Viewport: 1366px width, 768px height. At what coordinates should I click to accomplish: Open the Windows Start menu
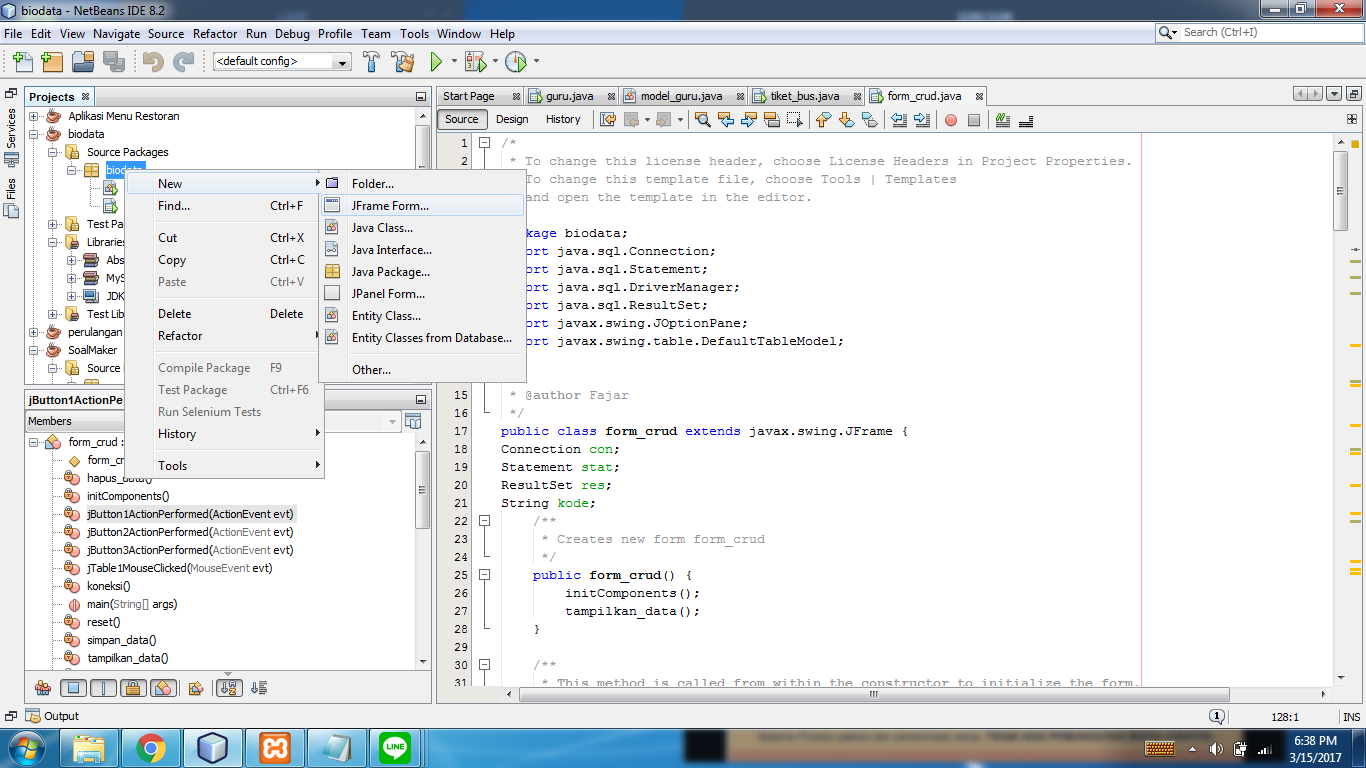pos(25,748)
